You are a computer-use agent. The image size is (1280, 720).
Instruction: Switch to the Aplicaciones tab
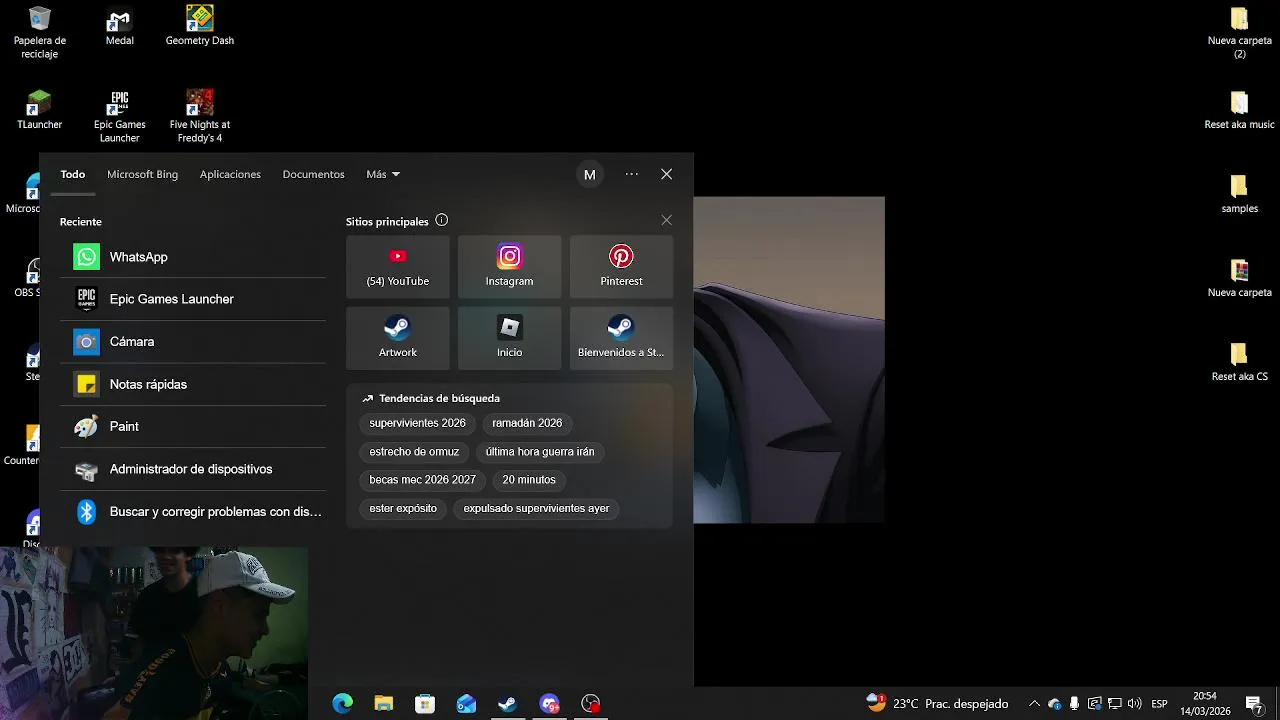click(230, 174)
